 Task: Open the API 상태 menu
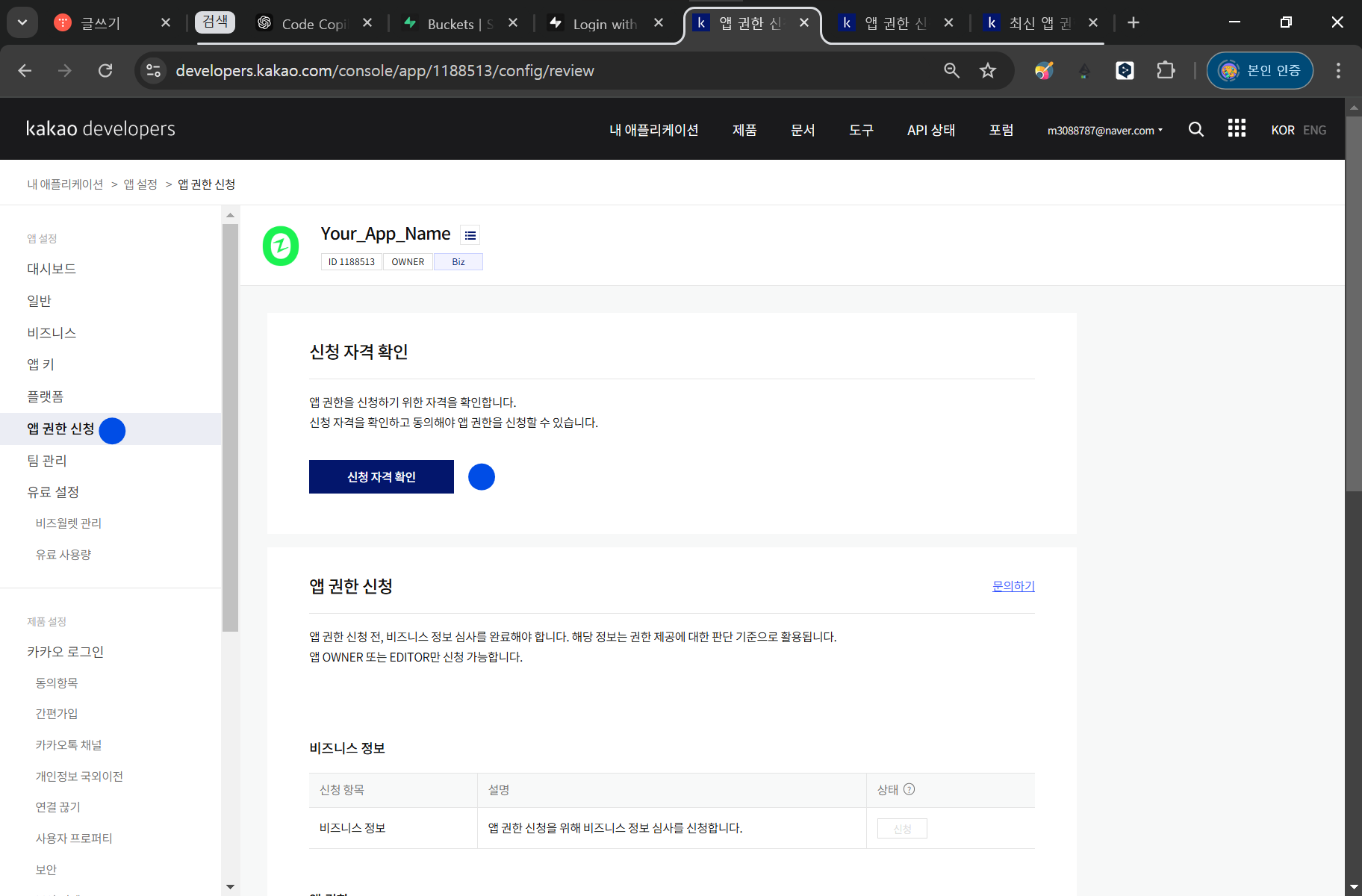pyautogui.click(x=931, y=130)
